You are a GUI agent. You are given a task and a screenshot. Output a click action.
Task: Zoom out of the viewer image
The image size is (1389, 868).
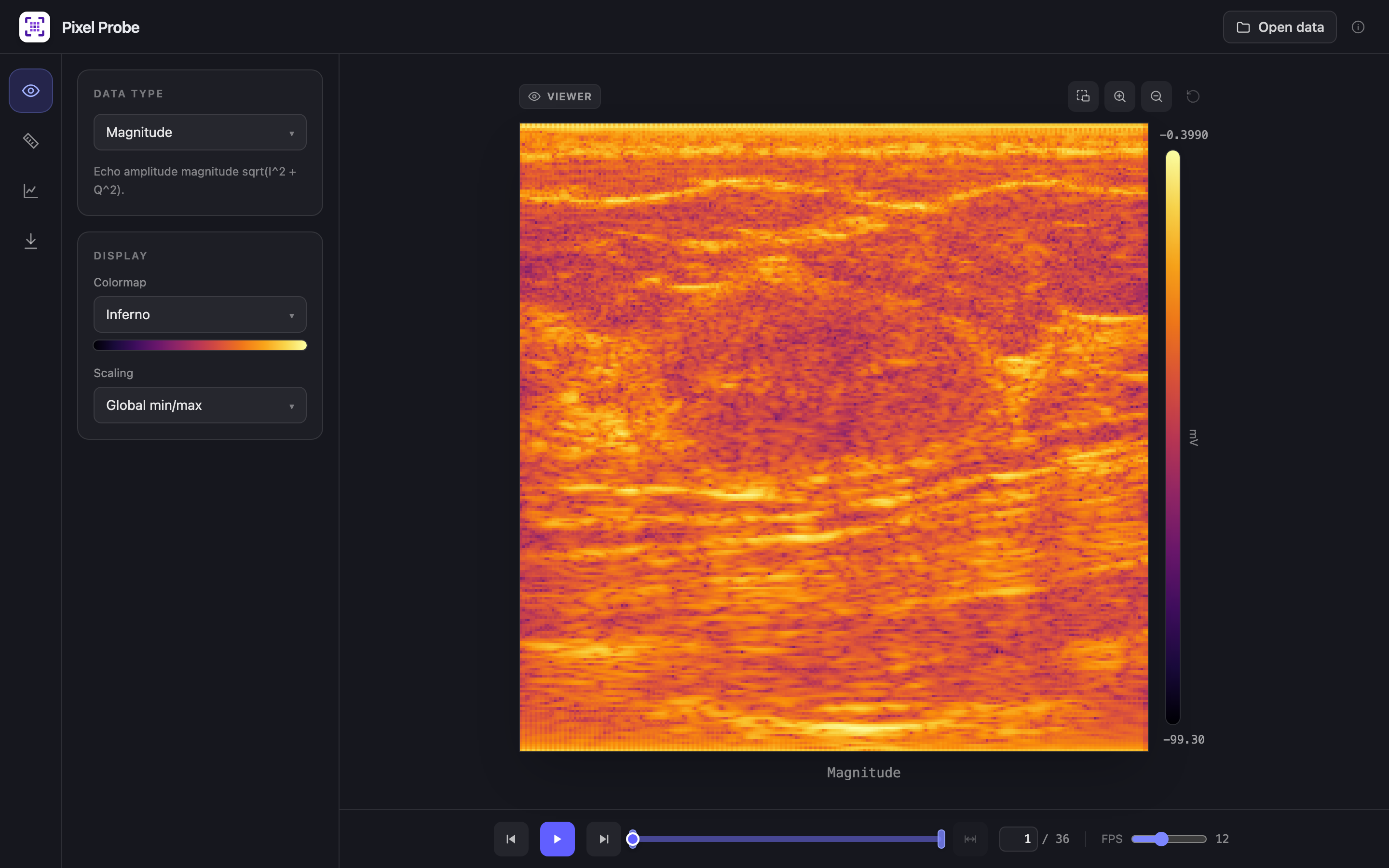click(1157, 96)
